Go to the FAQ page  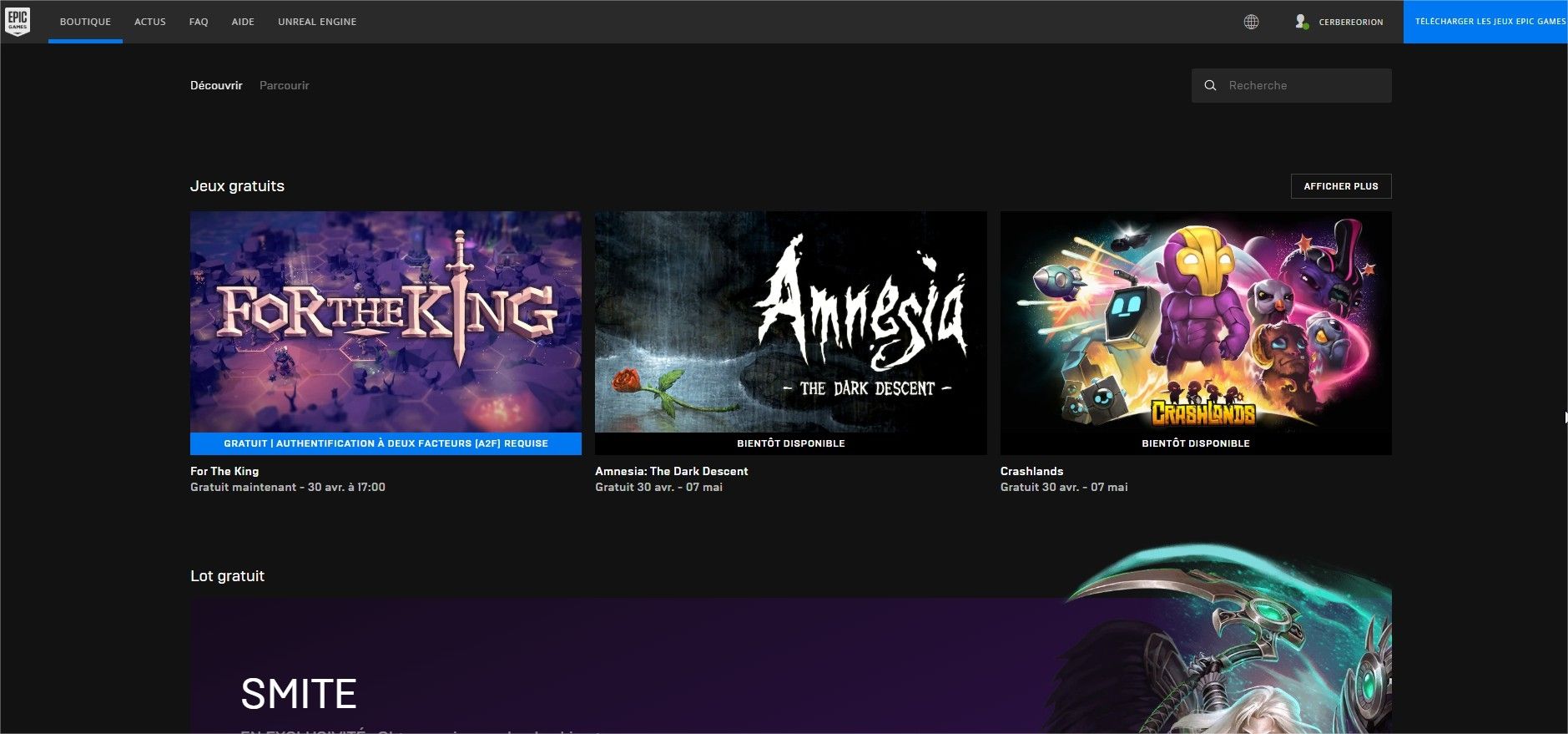(199, 22)
